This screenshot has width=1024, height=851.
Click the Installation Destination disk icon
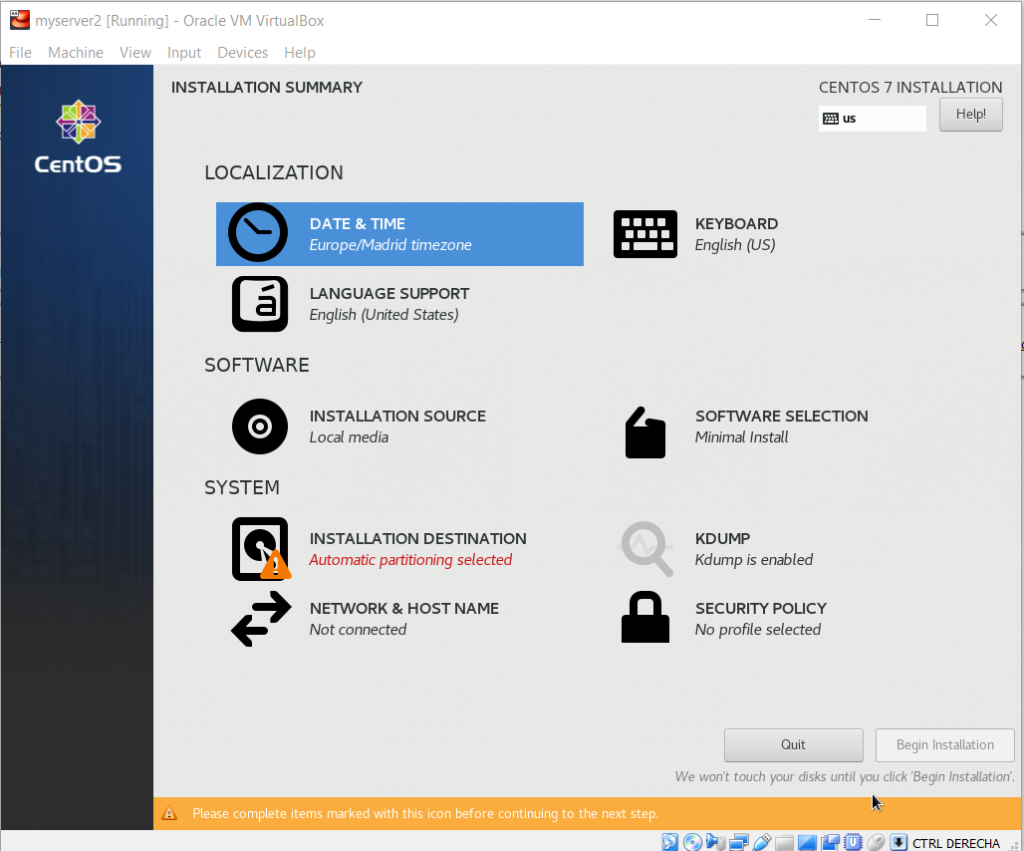(x=261, y=549)
